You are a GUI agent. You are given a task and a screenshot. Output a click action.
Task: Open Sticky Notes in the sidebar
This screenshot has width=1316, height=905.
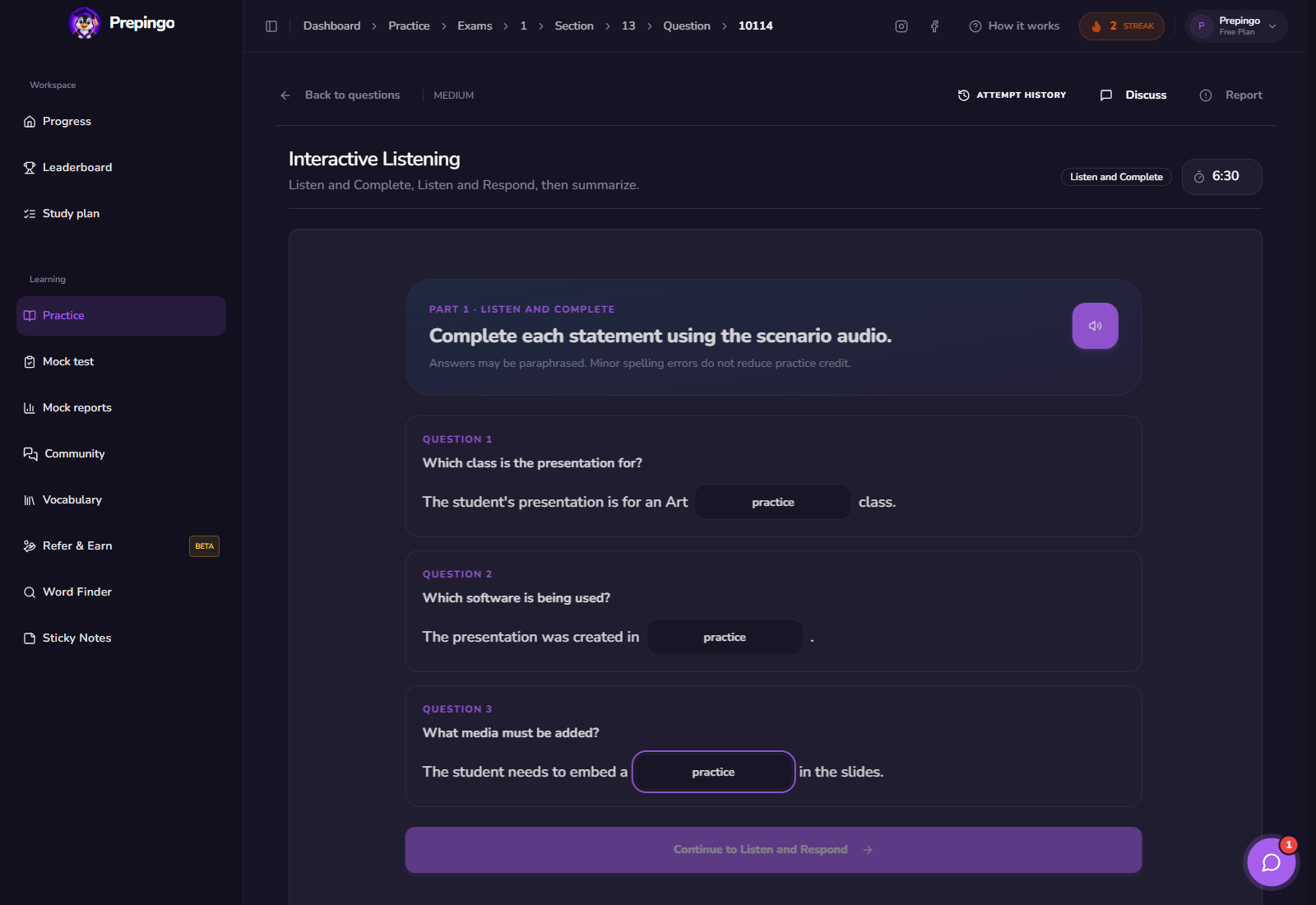coord(121,638)
